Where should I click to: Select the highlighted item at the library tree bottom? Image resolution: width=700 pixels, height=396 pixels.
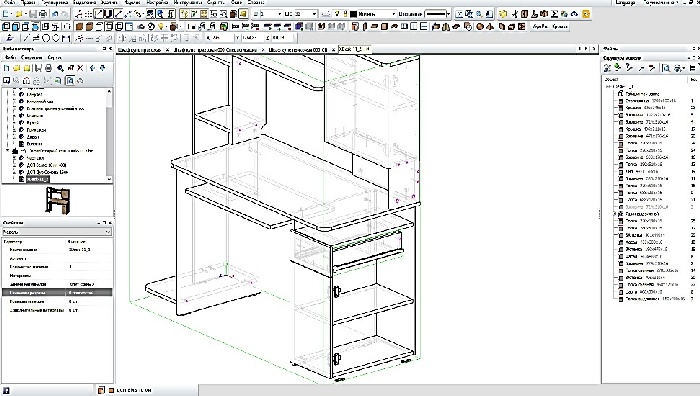point(38,179)
